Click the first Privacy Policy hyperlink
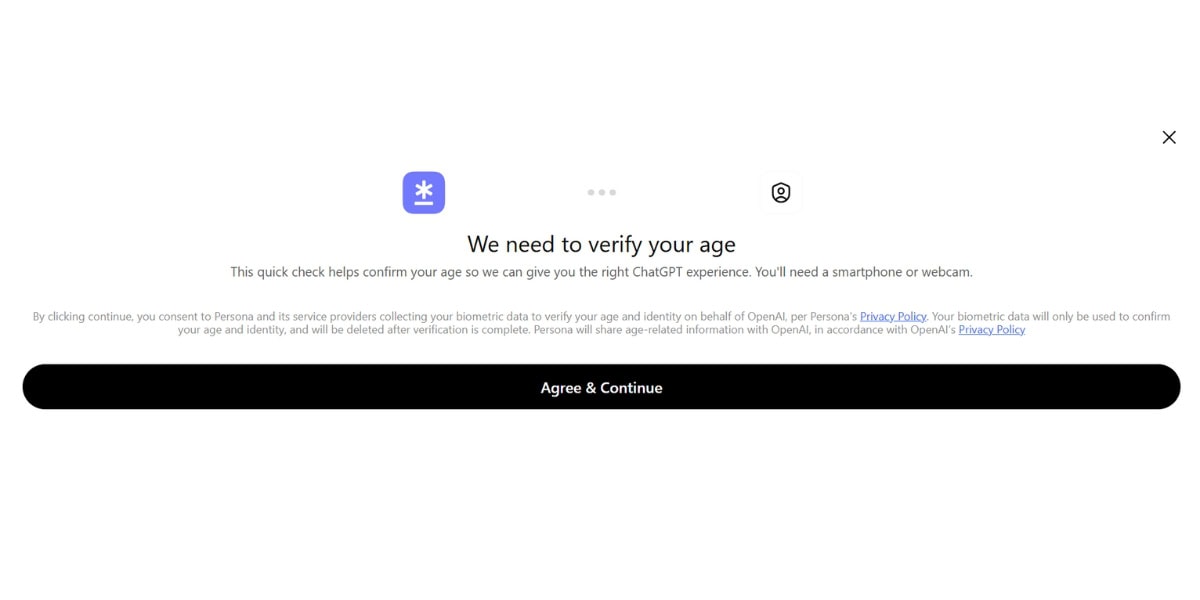 click(x=892, y=316)
